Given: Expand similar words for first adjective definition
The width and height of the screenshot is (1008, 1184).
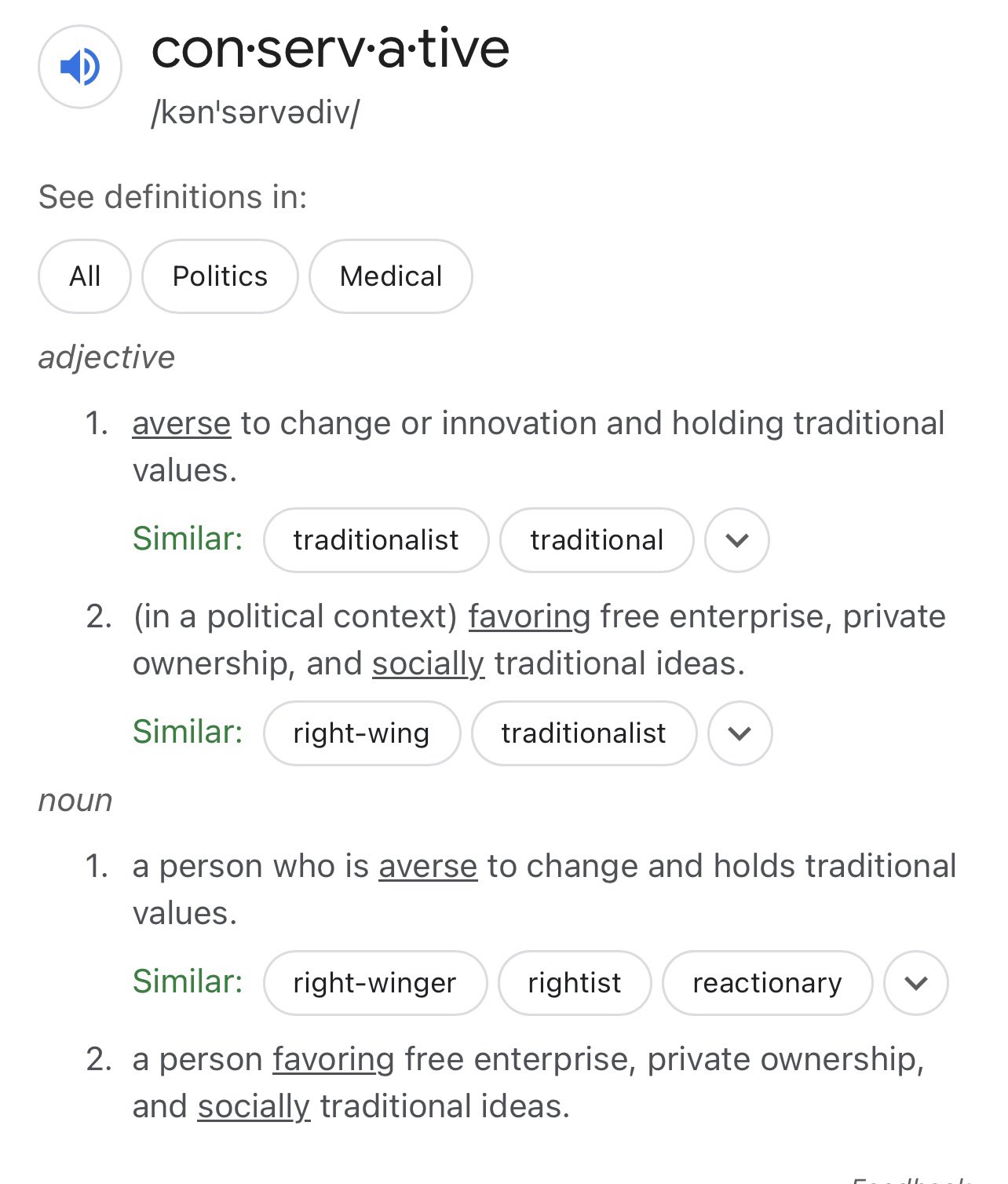Looking at the screenshot, I should [737, 540].
